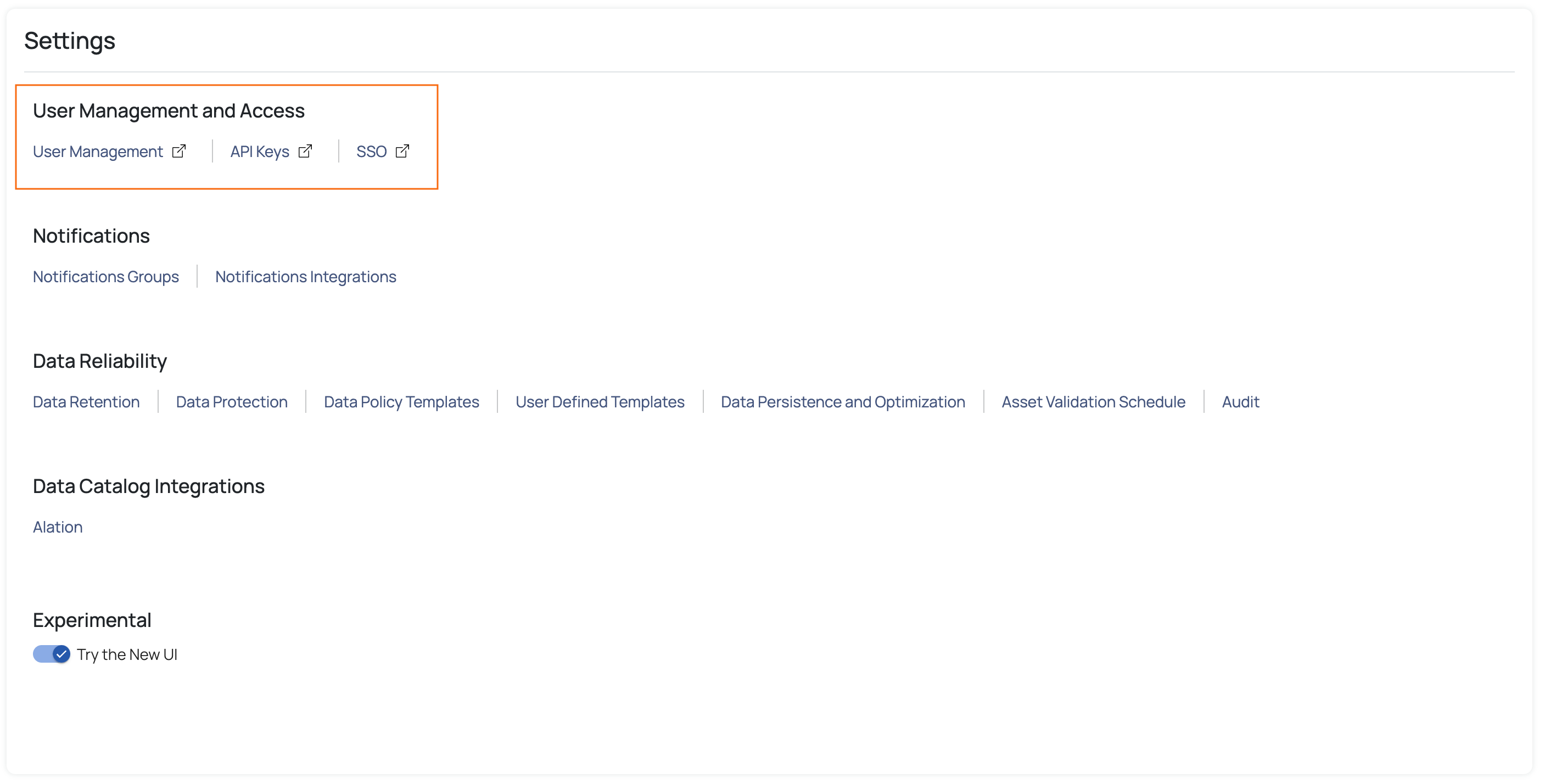Open Data Persistence and Optimization
The width and height of the screenshot is (1545, 784).
coord(843,402)
